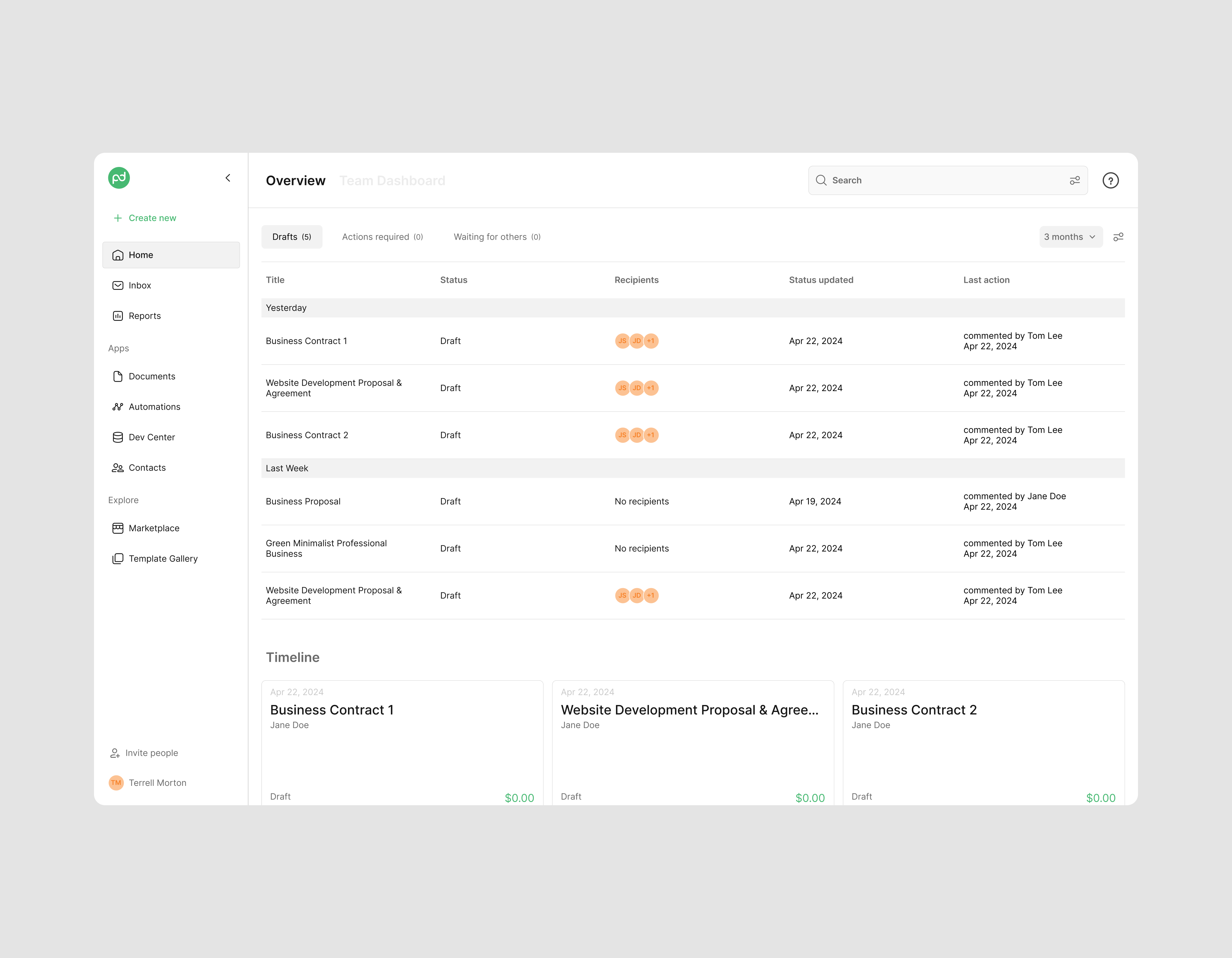Sort by the Title column header
Image resolution: width=1232 pixels, height=958 pixels.
point(275,280)
